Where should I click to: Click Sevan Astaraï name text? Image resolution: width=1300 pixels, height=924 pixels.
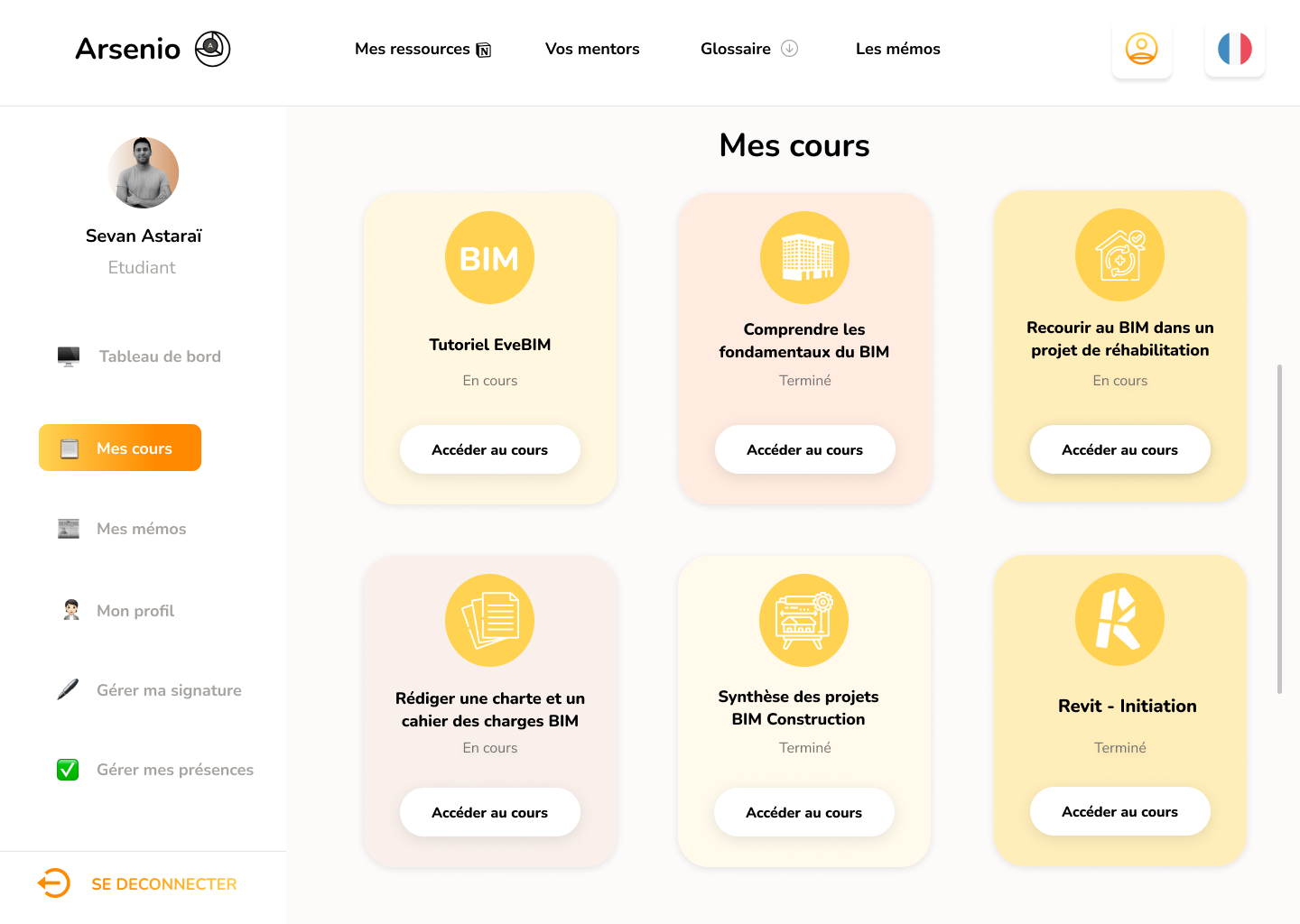pyautogui.click(x=144, y=236)
